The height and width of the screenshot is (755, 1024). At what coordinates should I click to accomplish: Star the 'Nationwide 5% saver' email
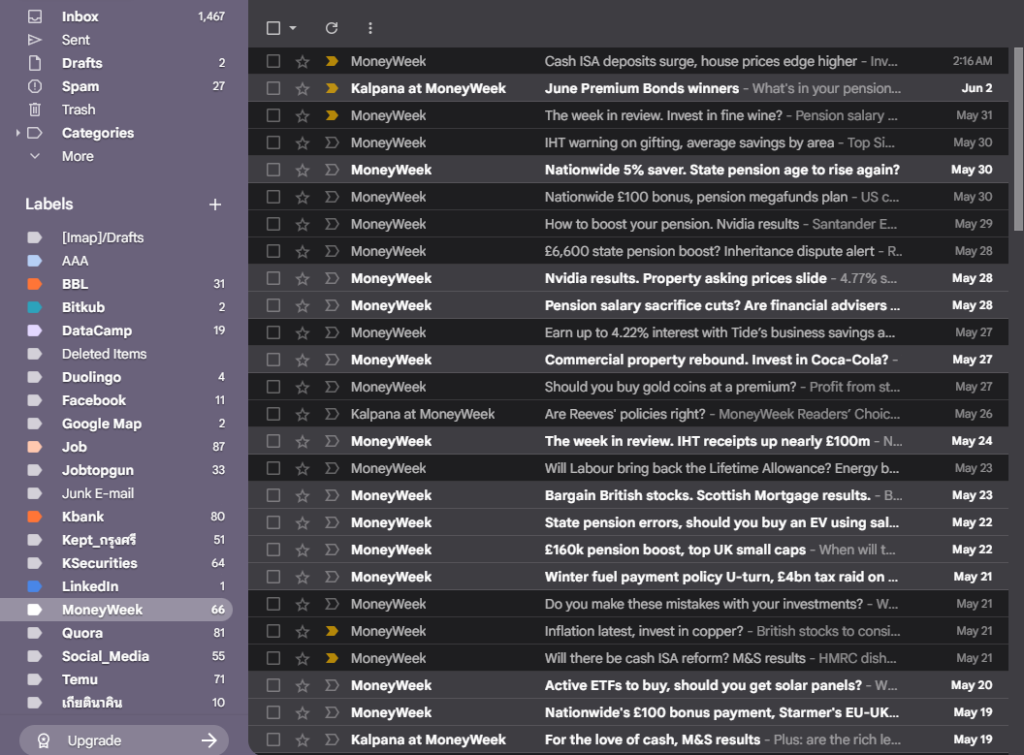[302, 170]
